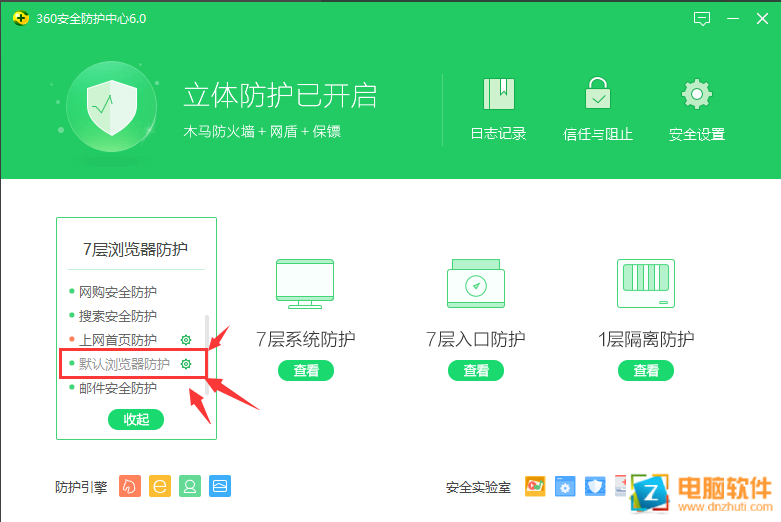Click 查看 under 1层隔离防护
781x522 pixels.
click(646, 370)
